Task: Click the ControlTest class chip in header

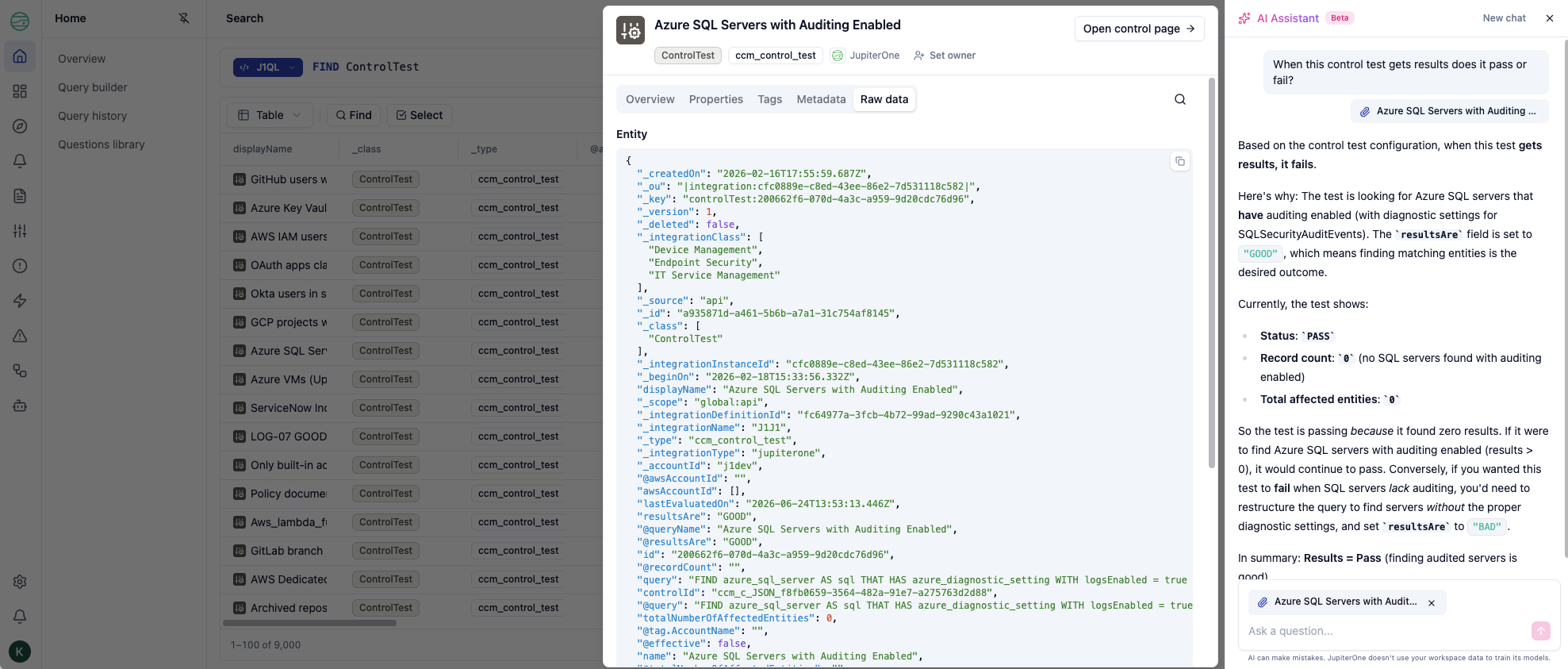Action: [x=688, y=56]
